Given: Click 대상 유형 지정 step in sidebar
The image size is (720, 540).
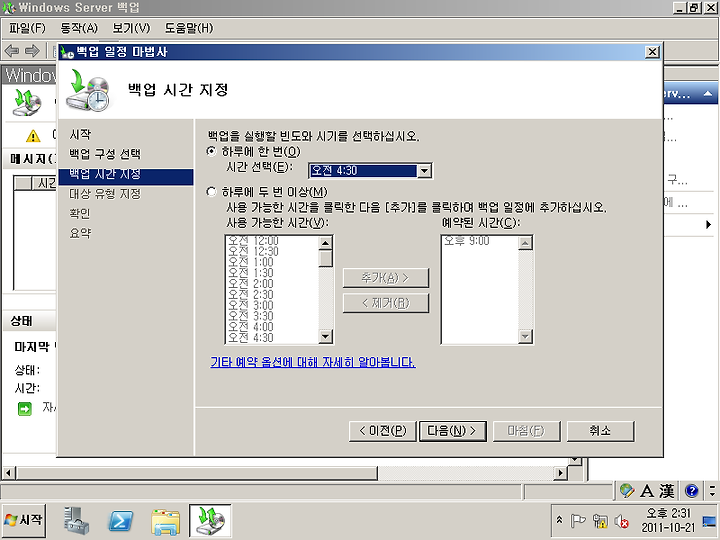Looking at the screenshot, I should [x=105, y=194].
